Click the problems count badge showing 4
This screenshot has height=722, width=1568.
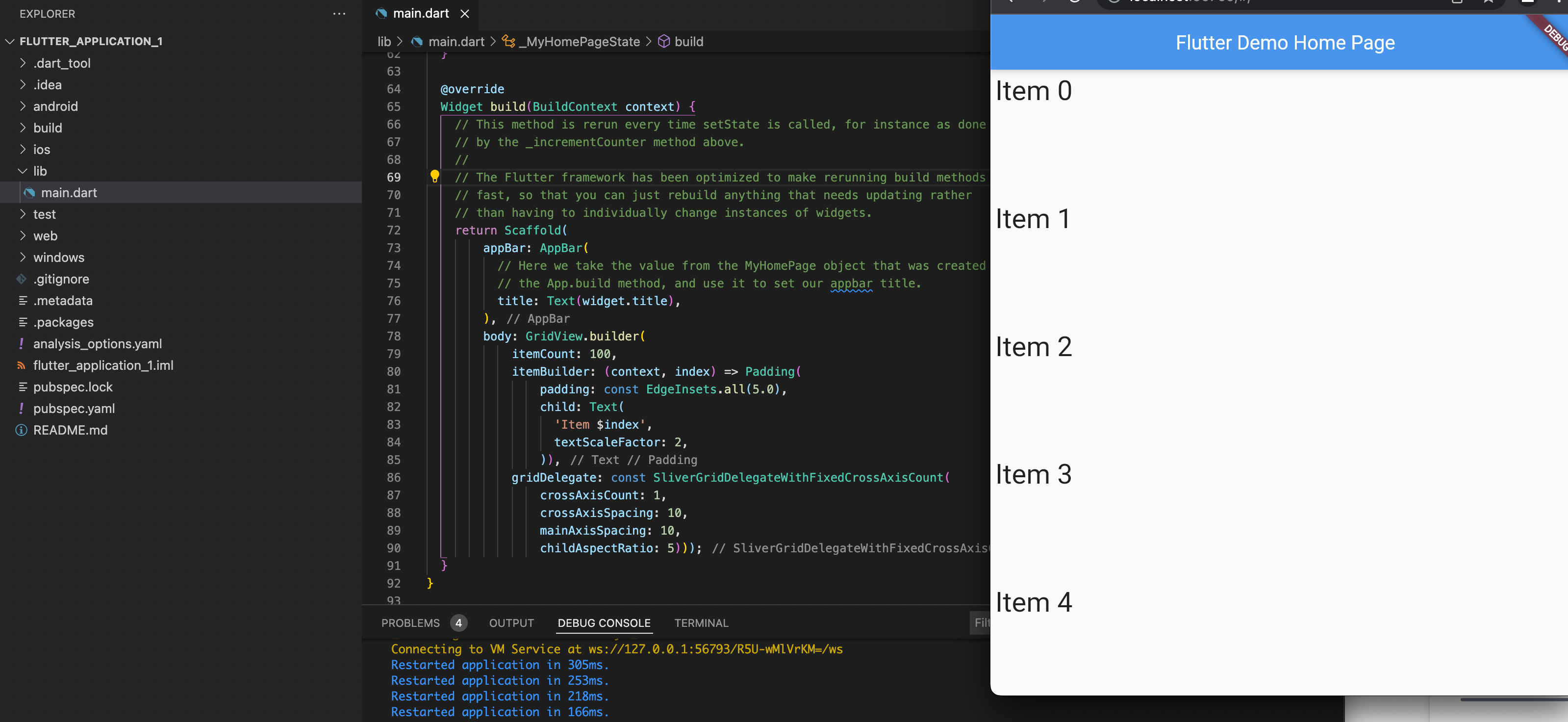tap(458, 623)
